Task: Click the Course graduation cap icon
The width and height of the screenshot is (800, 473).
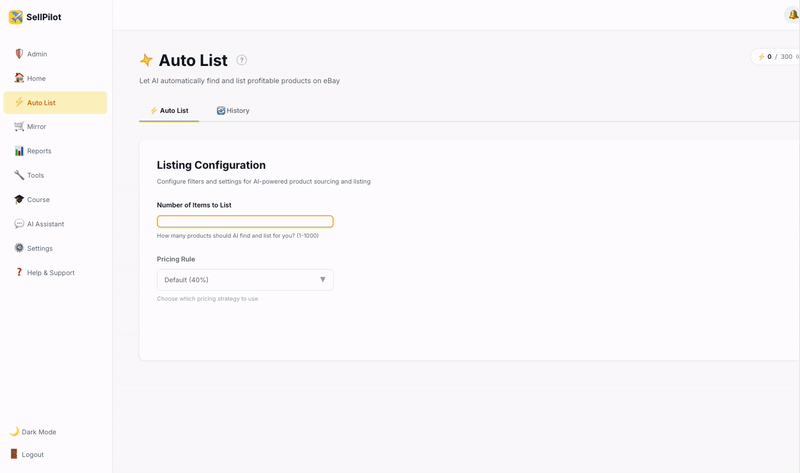Action: [19, 200]
